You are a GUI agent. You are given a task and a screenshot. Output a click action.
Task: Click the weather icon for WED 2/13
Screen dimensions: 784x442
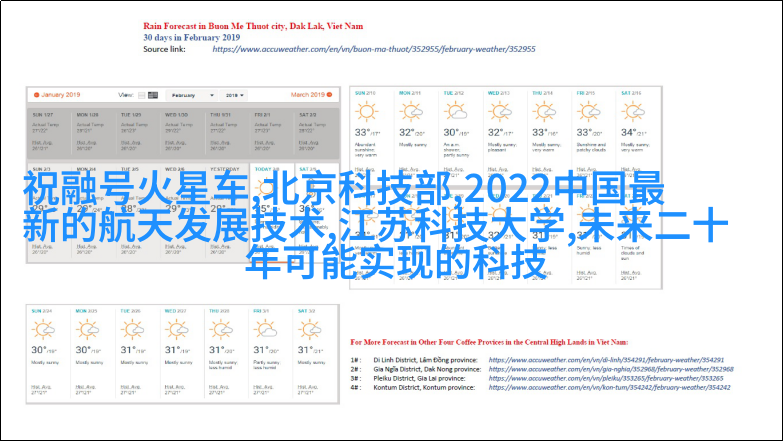click(500, 112)
